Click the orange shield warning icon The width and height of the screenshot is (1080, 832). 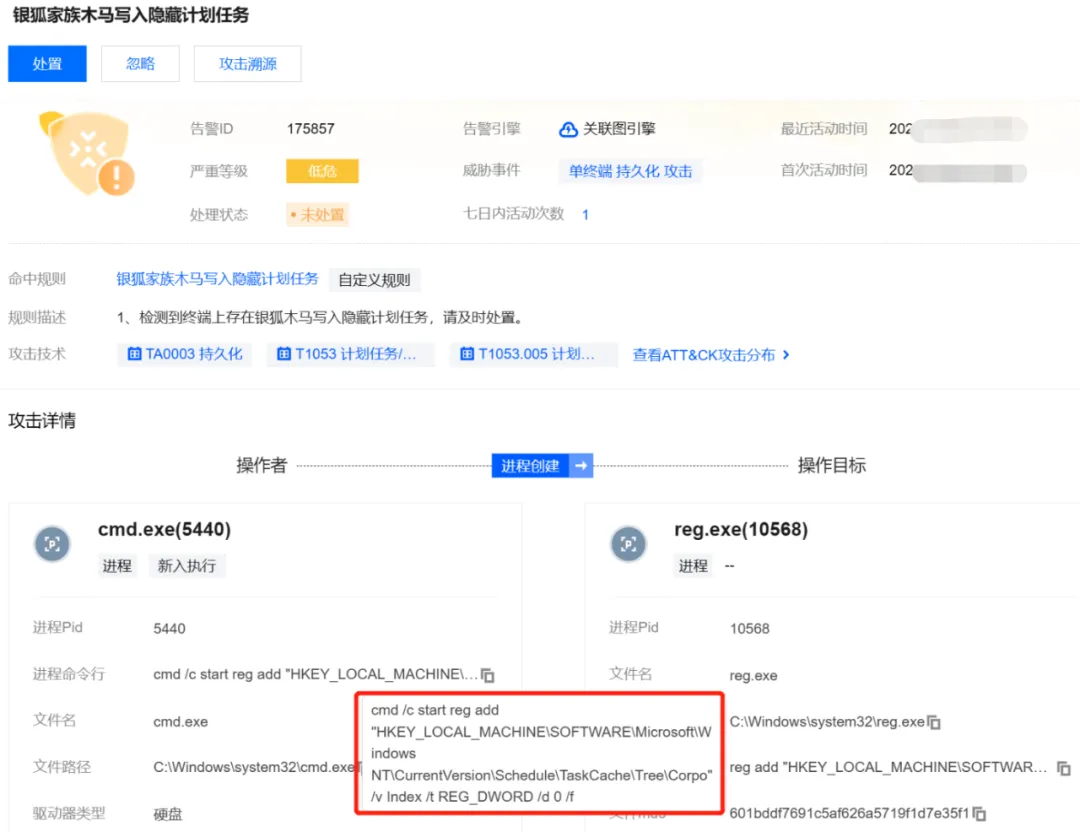click(x=87, y=153)
